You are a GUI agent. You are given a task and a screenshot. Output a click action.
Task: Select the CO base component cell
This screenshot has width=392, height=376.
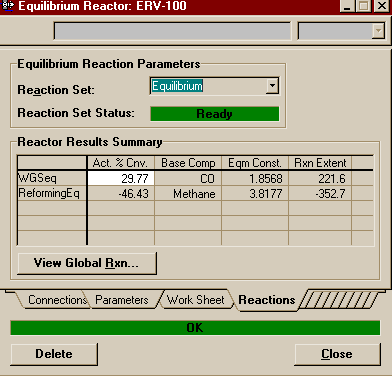point(188,178)
